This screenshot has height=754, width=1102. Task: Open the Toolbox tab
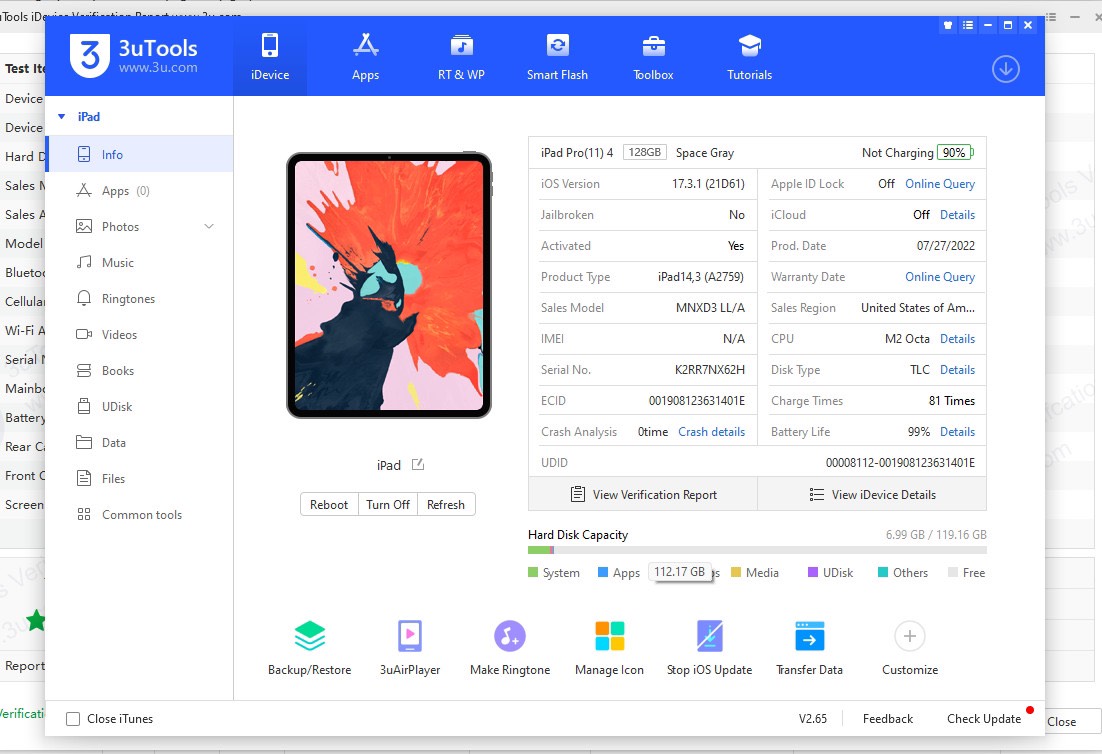[653, 57]
